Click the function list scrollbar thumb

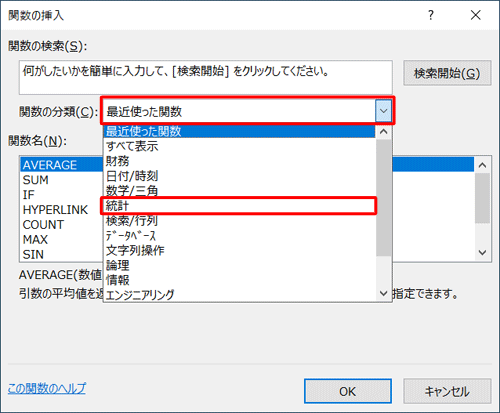[x=482, y=198]
